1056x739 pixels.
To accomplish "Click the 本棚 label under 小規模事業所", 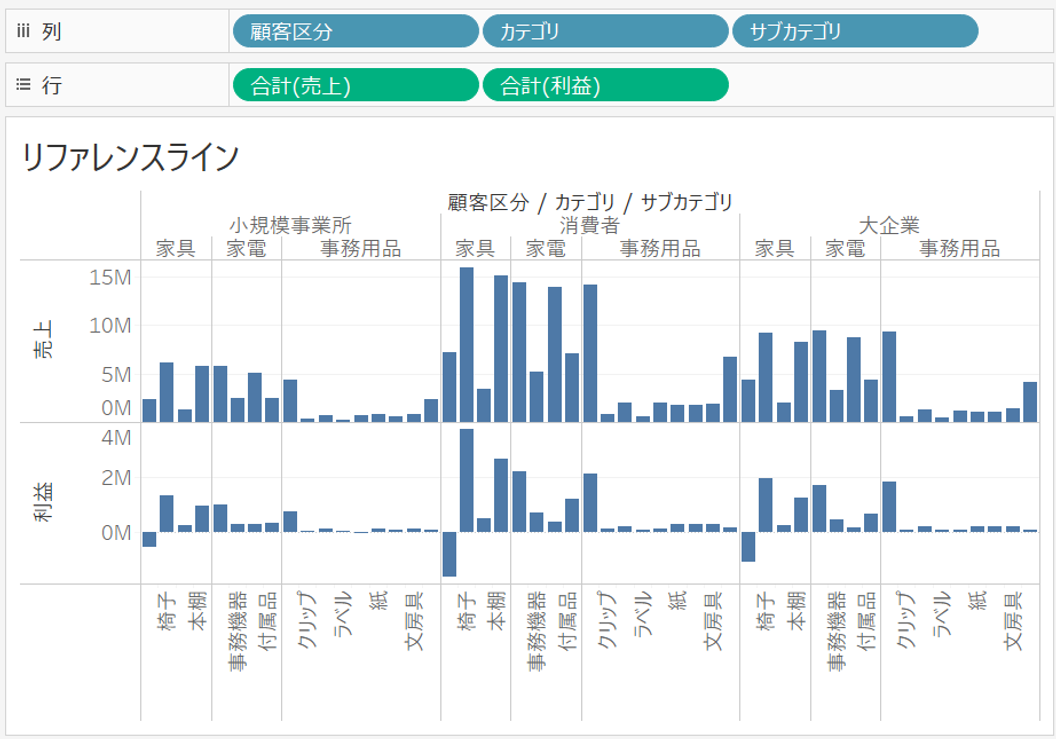I will [x=198, y=610].
